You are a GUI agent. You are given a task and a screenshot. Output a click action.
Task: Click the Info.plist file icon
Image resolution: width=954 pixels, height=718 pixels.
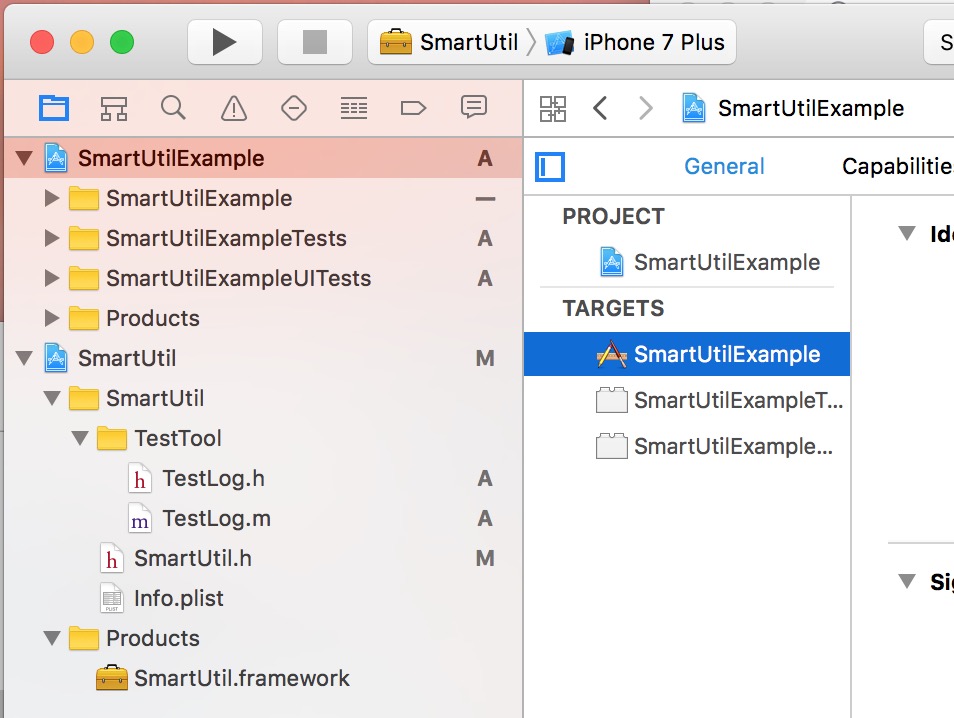click(x=112, y=598)
